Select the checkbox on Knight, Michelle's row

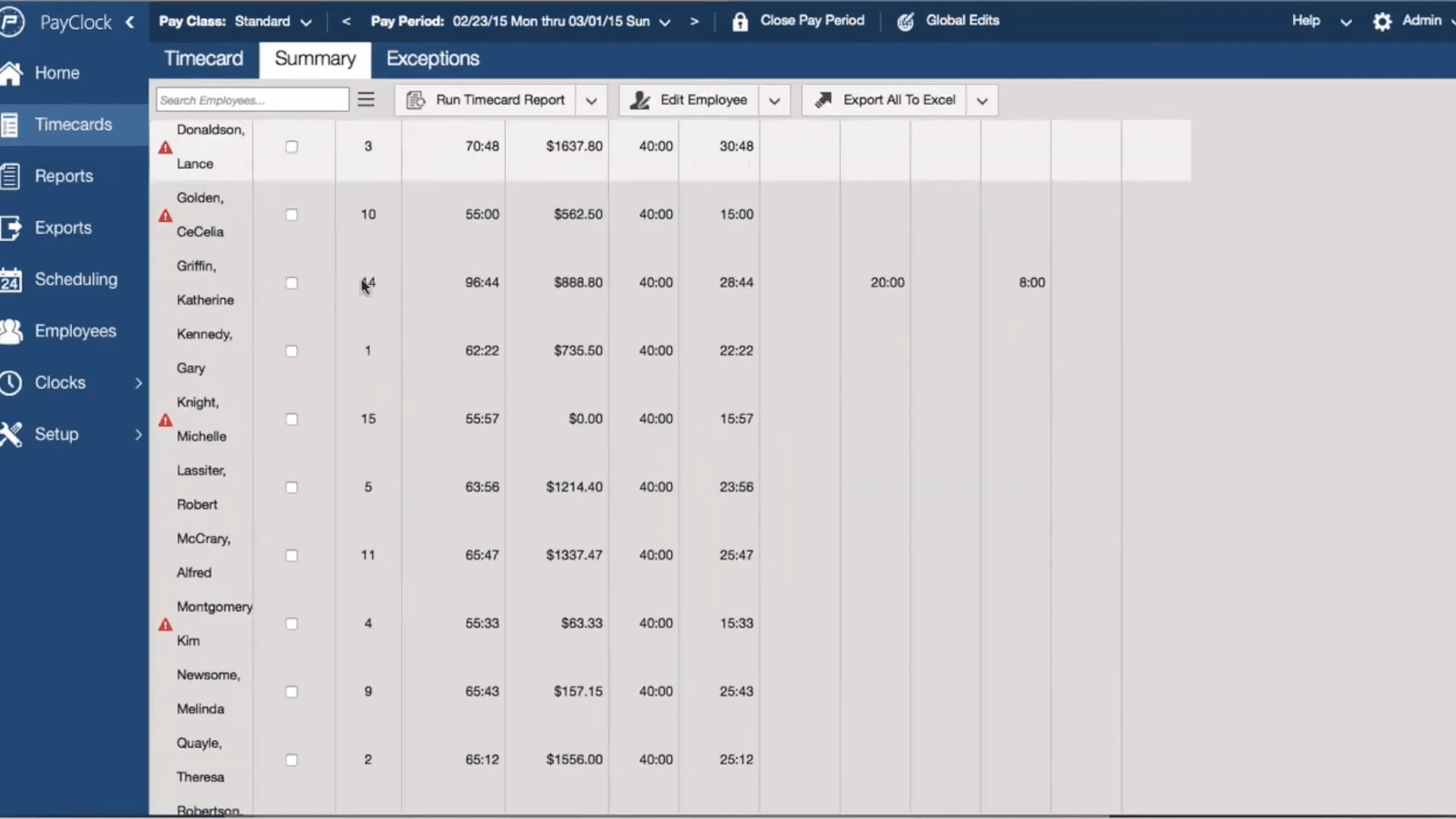(x=292, y=419)
